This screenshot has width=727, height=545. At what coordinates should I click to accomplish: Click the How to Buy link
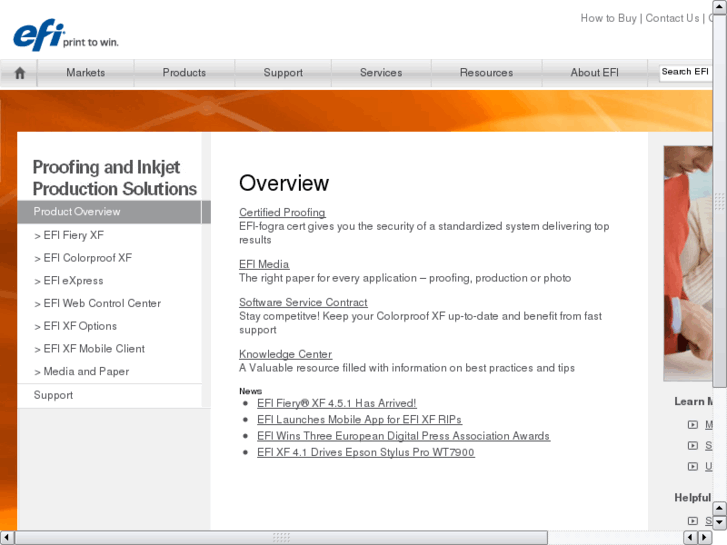tap(608, 18)
